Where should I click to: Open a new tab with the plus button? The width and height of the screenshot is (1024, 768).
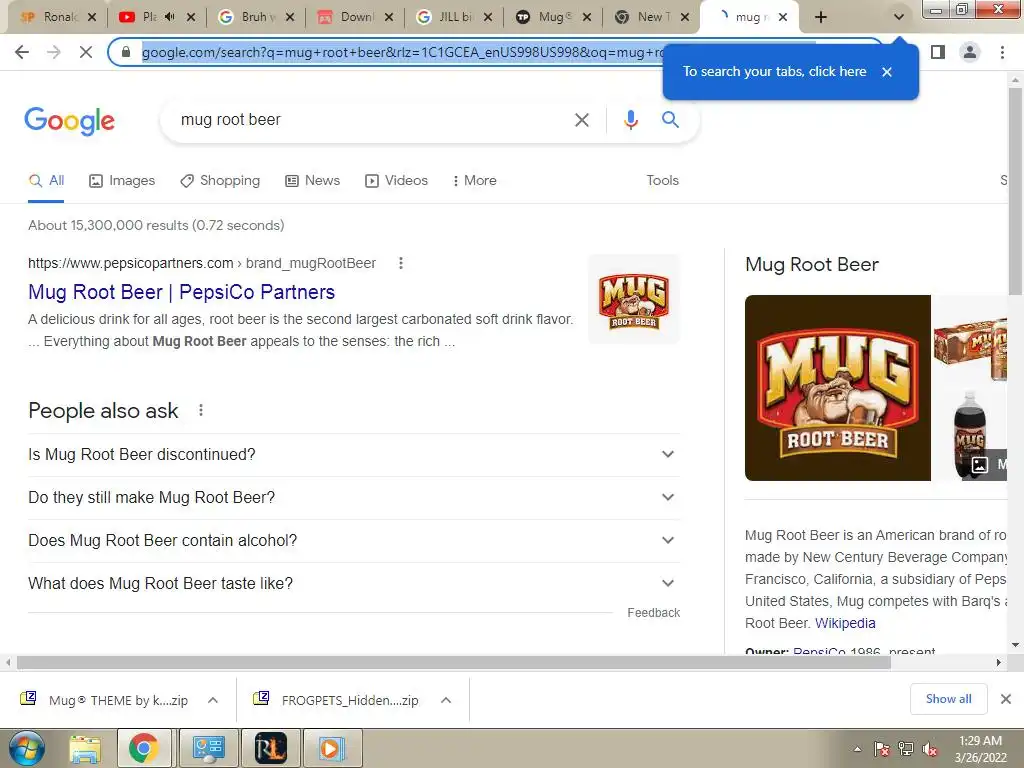tap(821, 18)
